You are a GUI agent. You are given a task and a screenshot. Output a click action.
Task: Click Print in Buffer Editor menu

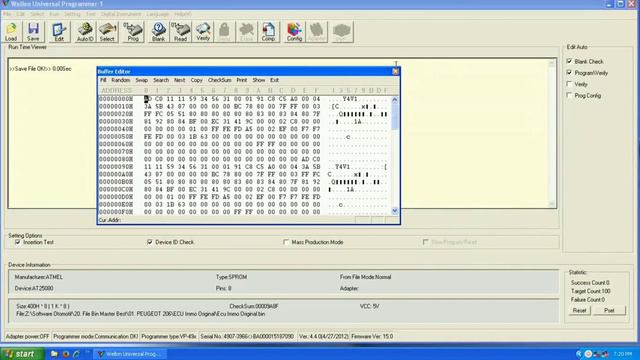[242, 80]
